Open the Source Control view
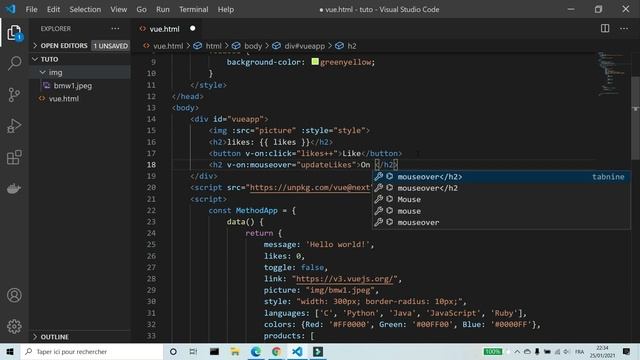The width and height of the screenshot is (640, 360). (14, 95)
